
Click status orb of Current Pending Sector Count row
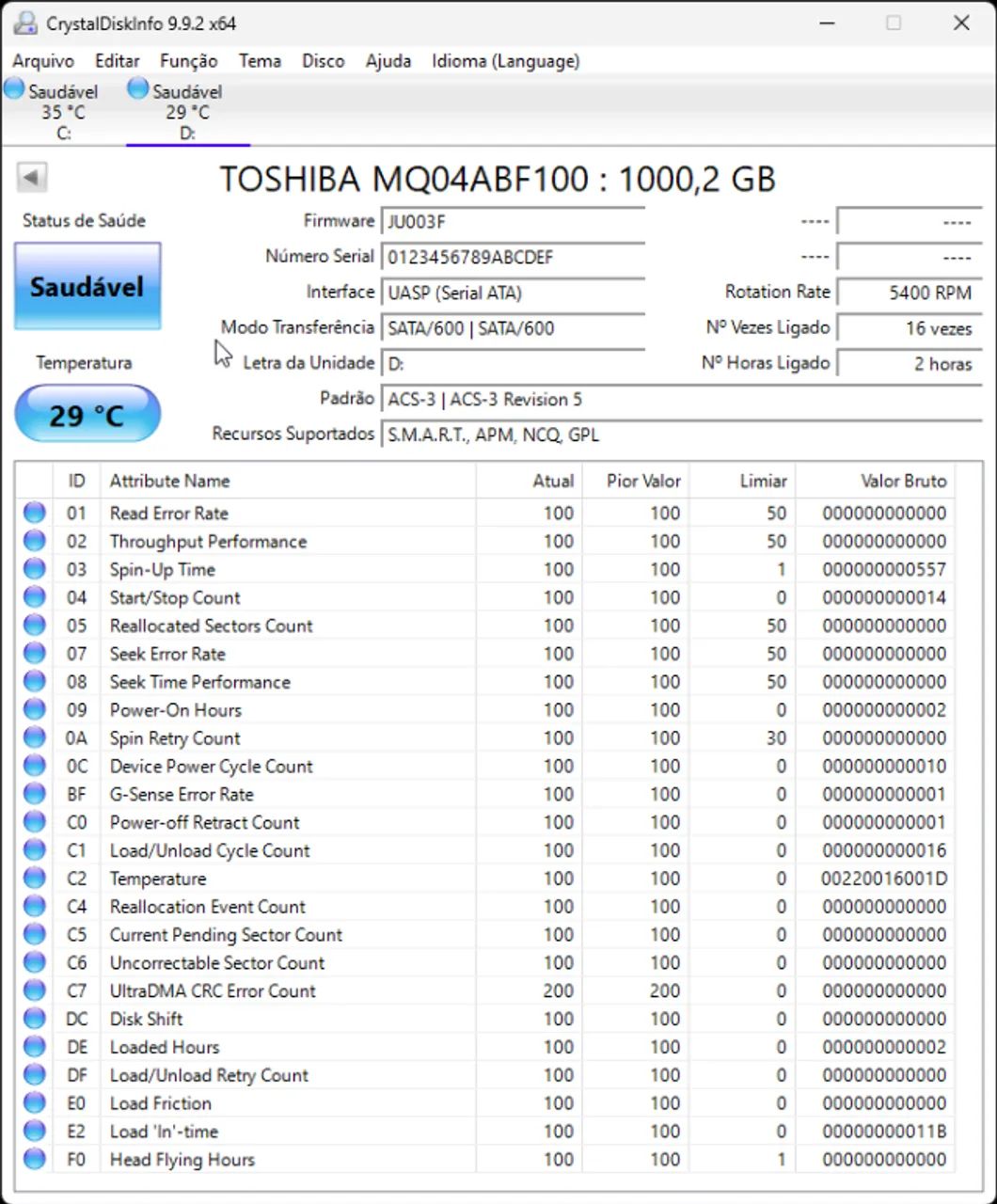pos(35,934)
